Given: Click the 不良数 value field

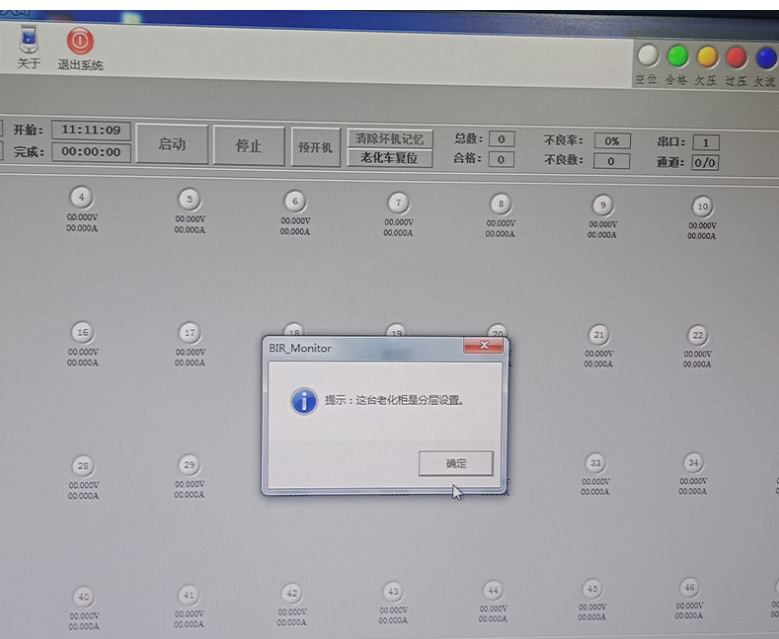Looking at the screenshot, I should (611, 161).
